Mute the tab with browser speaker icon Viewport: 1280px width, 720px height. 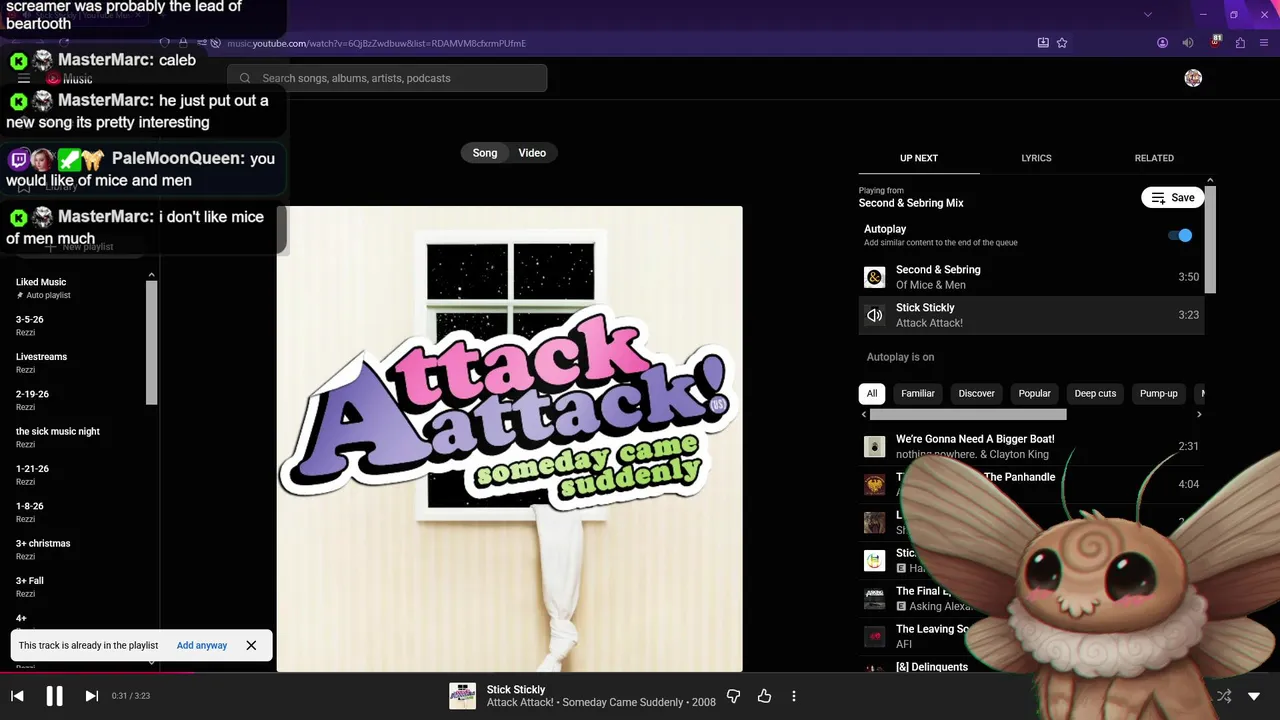(x=1188, y=43)
